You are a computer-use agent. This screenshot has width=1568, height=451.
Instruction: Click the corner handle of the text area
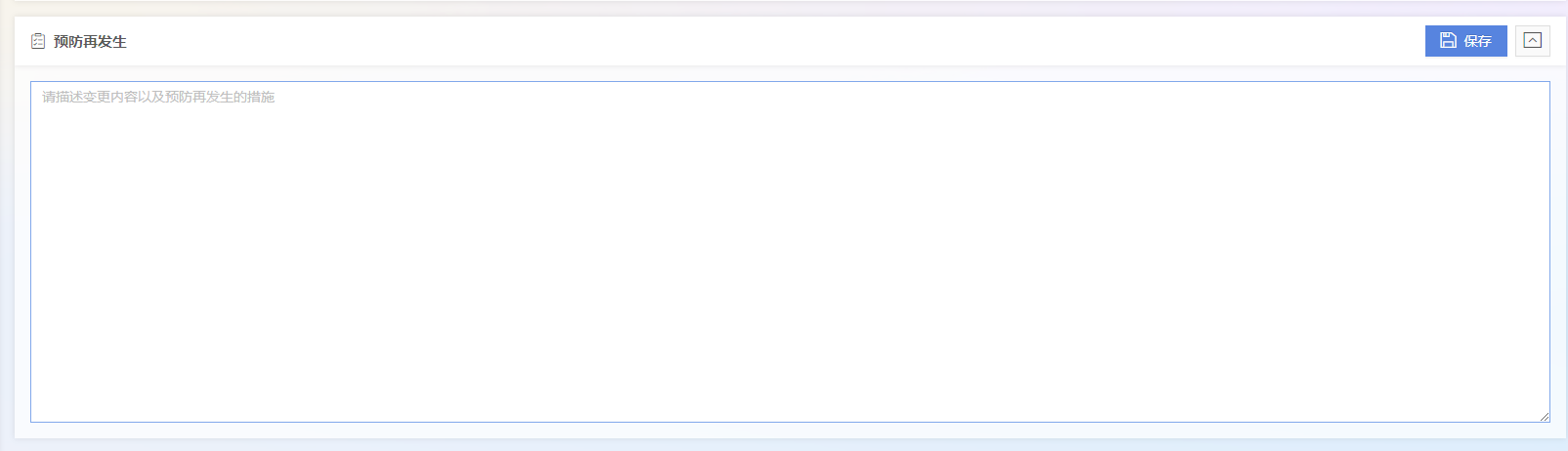pyautogui.click(x=1544, y=416)
